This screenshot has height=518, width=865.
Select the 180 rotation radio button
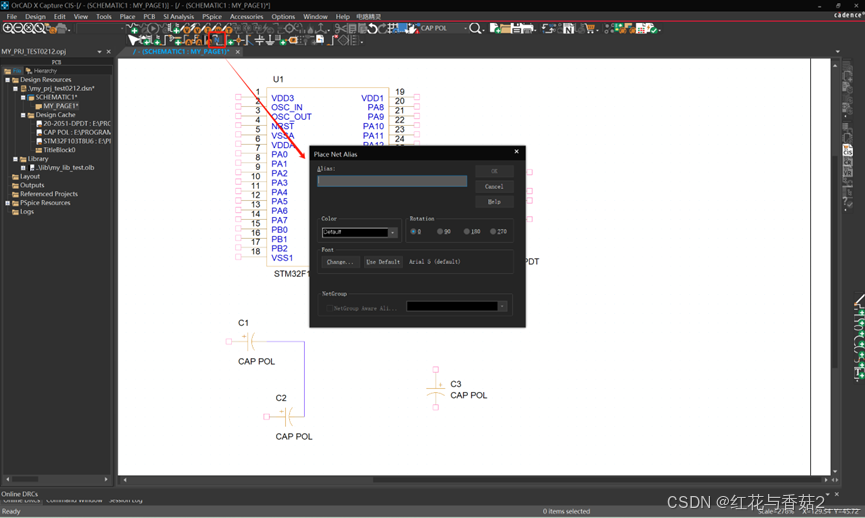[466, 232]
